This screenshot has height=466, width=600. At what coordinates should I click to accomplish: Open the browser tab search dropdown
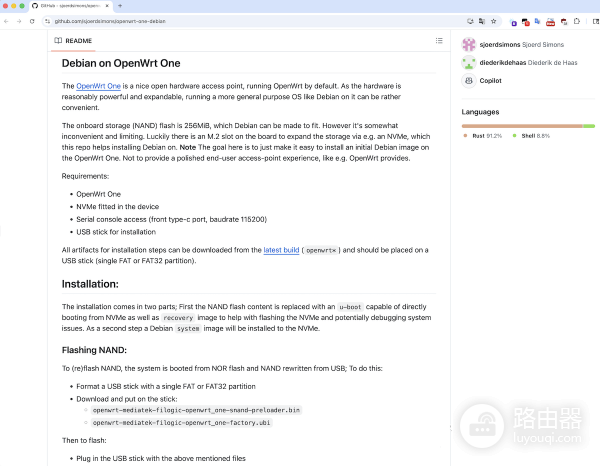[590, 6]
